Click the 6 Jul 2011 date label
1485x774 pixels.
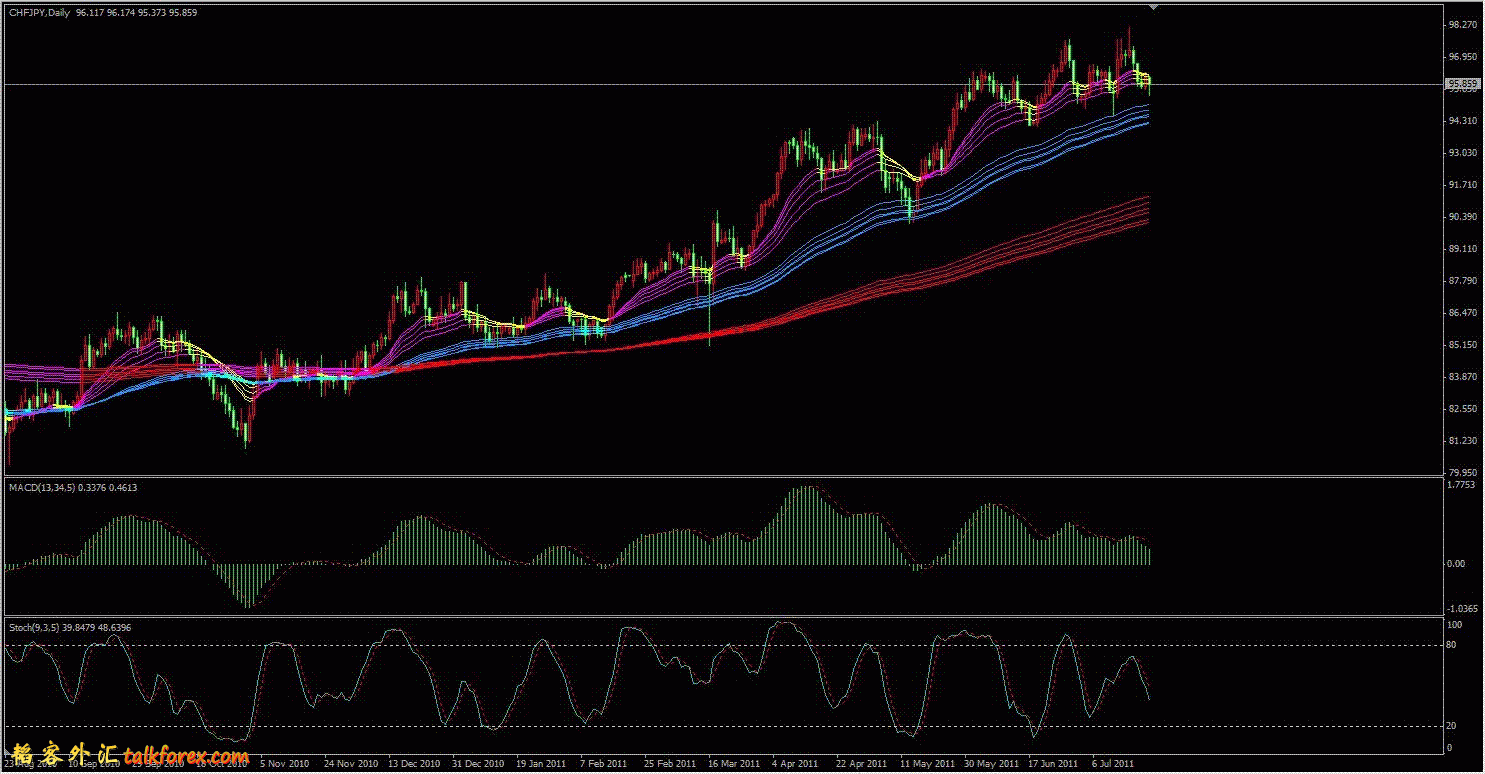tap(1114, 763)
